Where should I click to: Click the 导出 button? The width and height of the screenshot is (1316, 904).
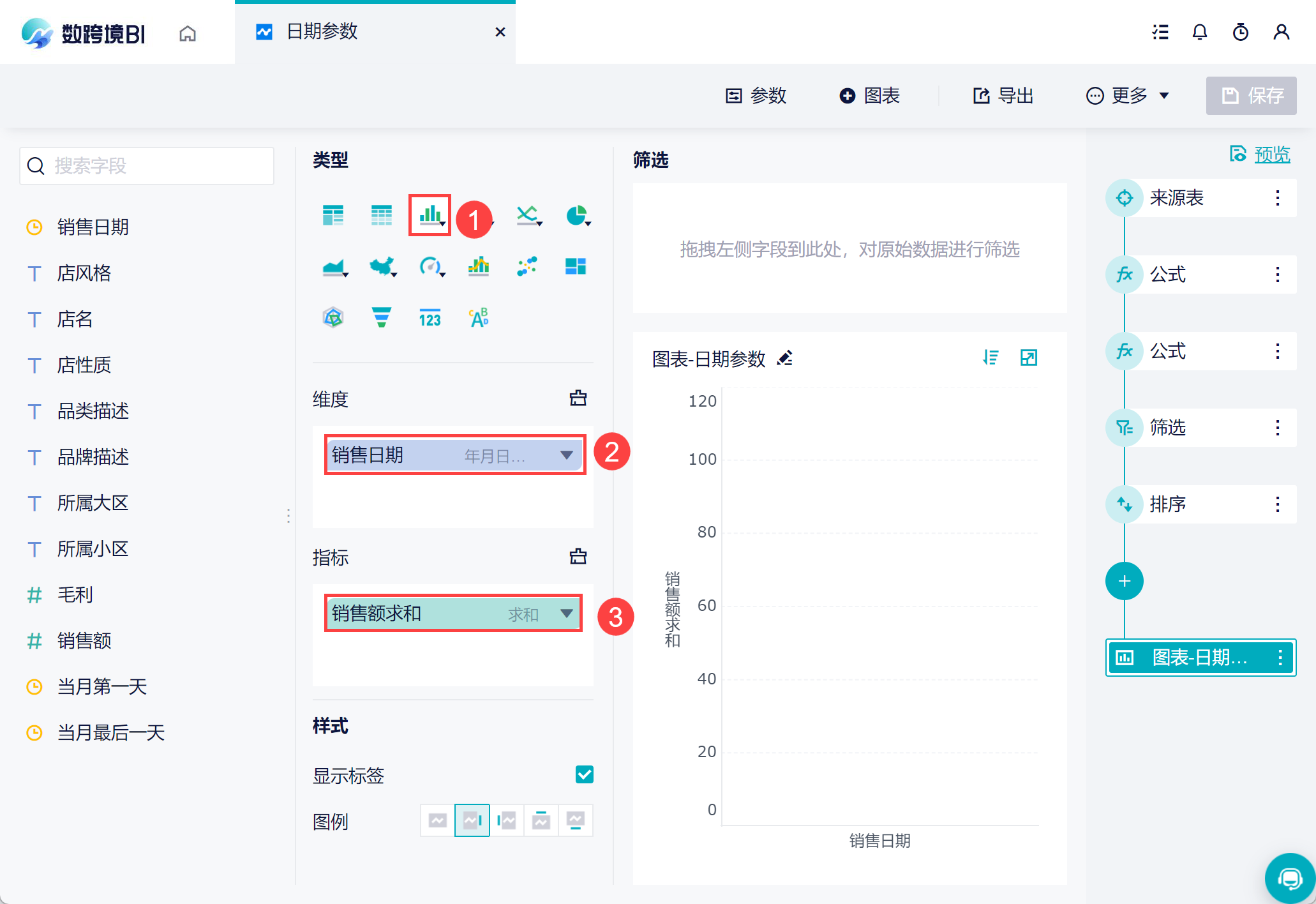pyautogui.click(x=1003, y=96)
